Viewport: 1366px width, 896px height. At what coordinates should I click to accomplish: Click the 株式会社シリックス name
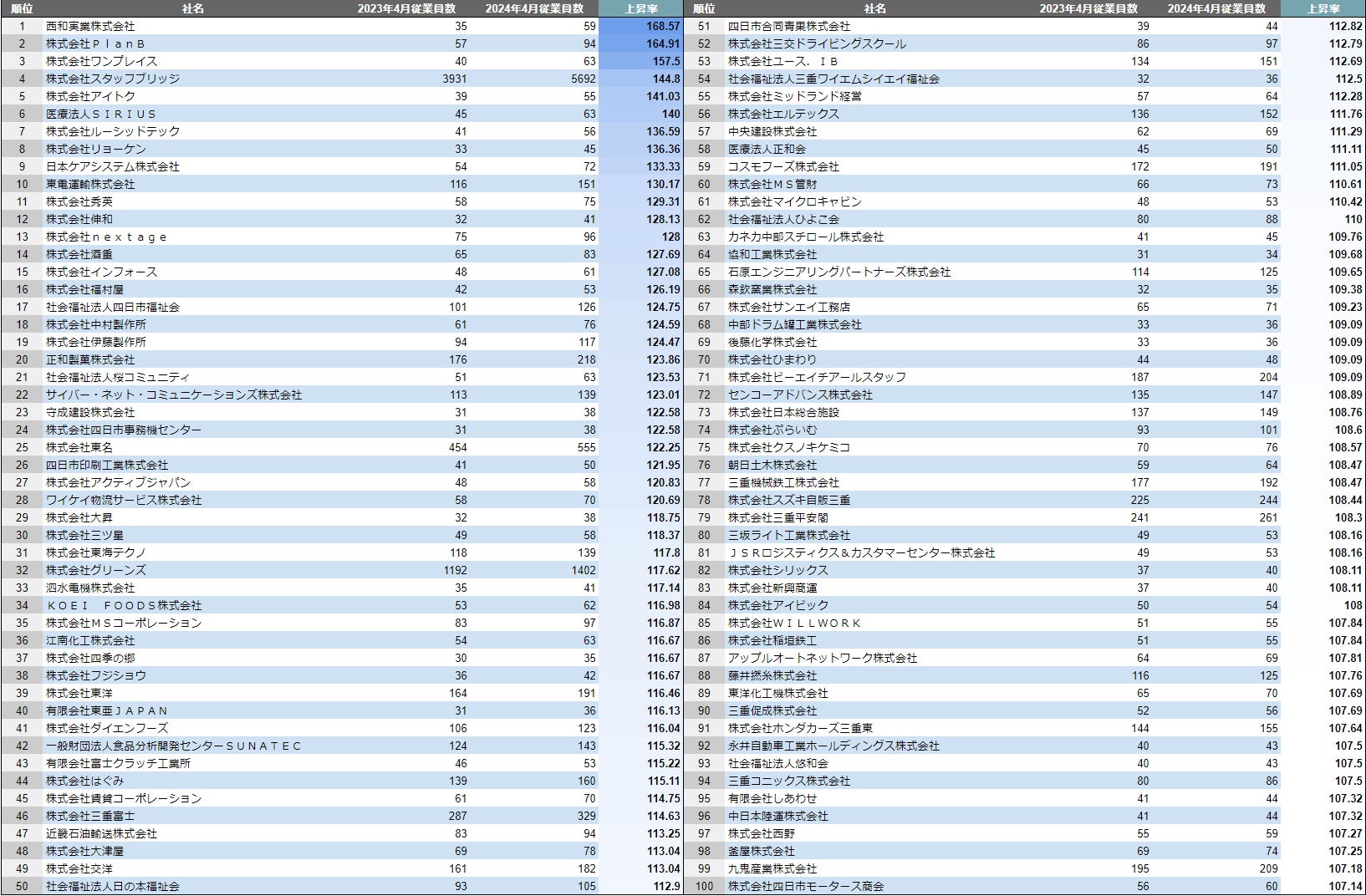click(x=778, y=570)
